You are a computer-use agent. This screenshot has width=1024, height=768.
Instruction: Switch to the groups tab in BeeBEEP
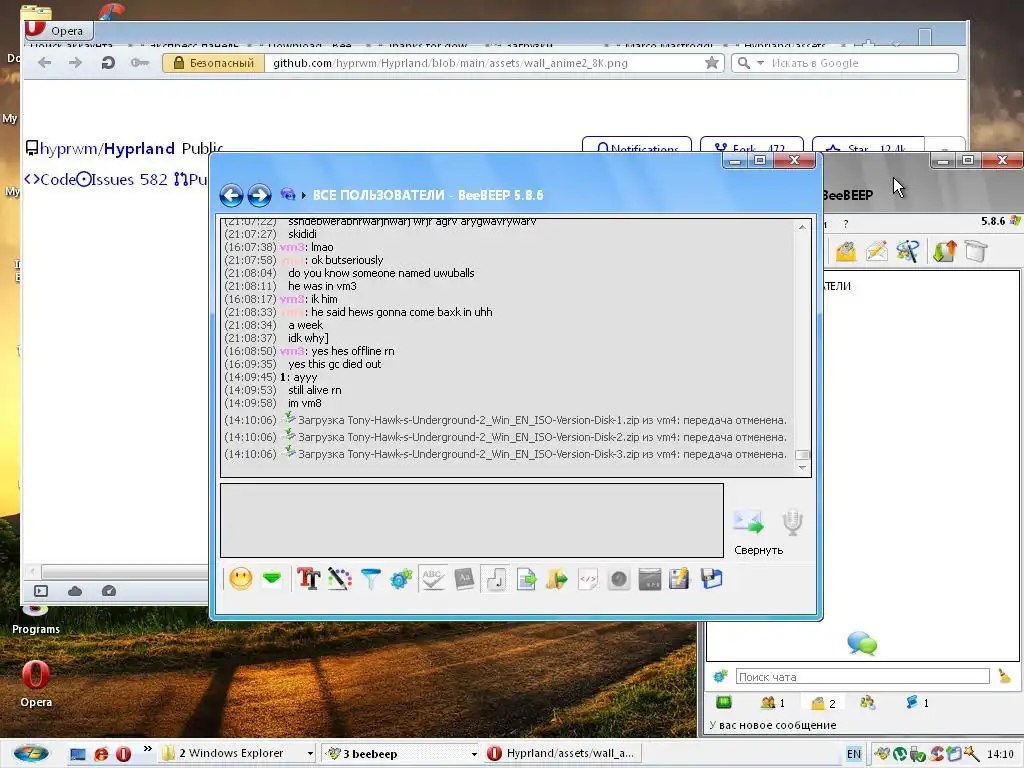[x=867, y=703]
